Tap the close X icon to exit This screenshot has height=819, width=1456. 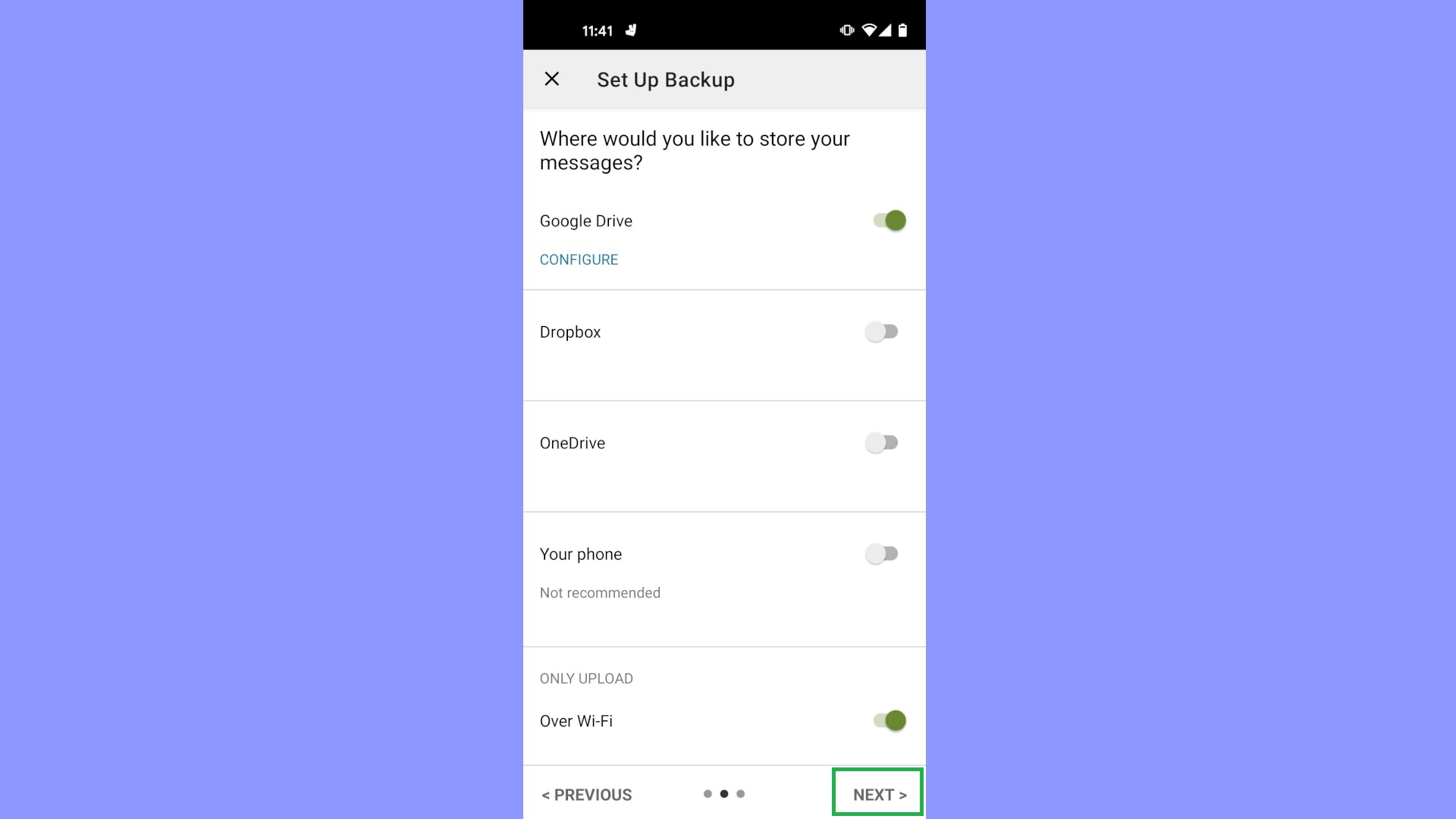tap(552, 79)
